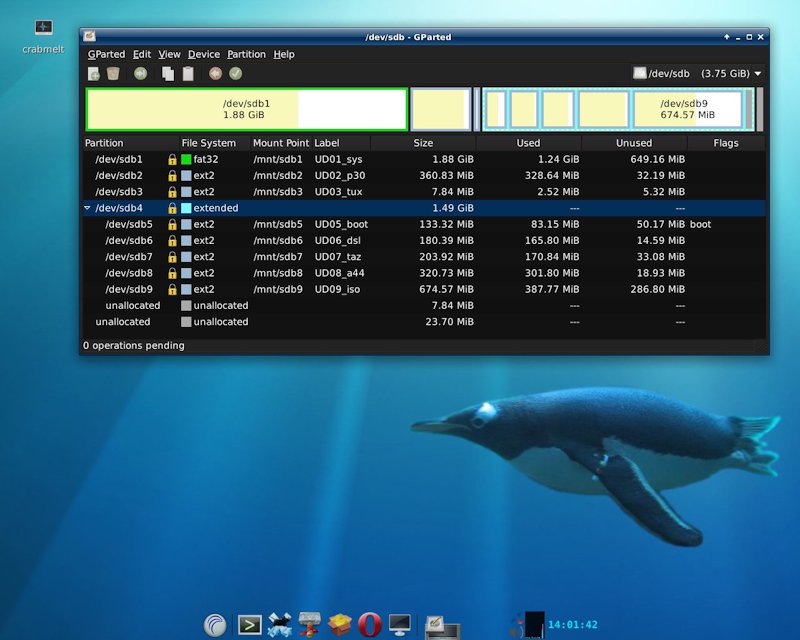Open the View menu
800x640 pixels.
[x=169, y=54]
